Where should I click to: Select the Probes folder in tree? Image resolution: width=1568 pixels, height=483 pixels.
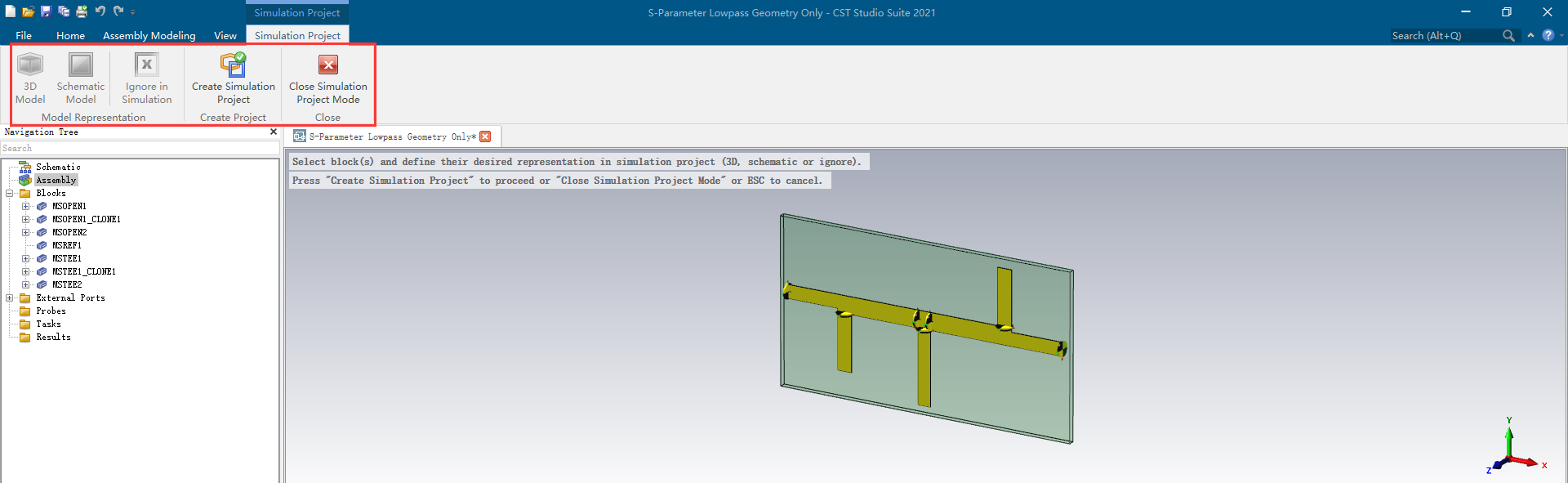click(51, 311)
